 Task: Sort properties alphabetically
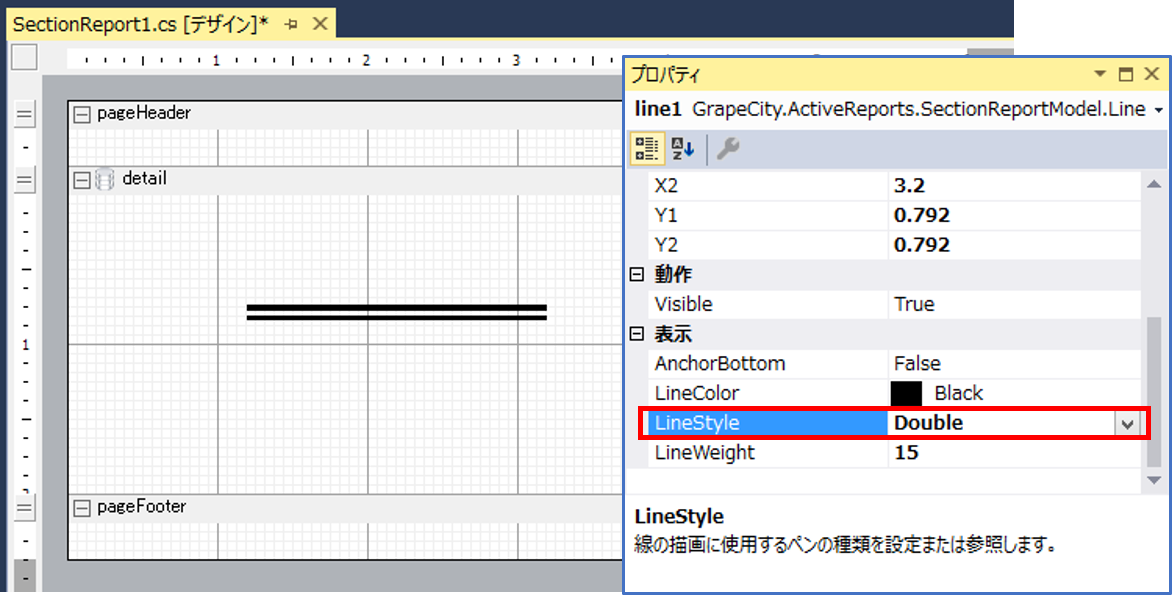pyautogui.click(x=682, y=149)
